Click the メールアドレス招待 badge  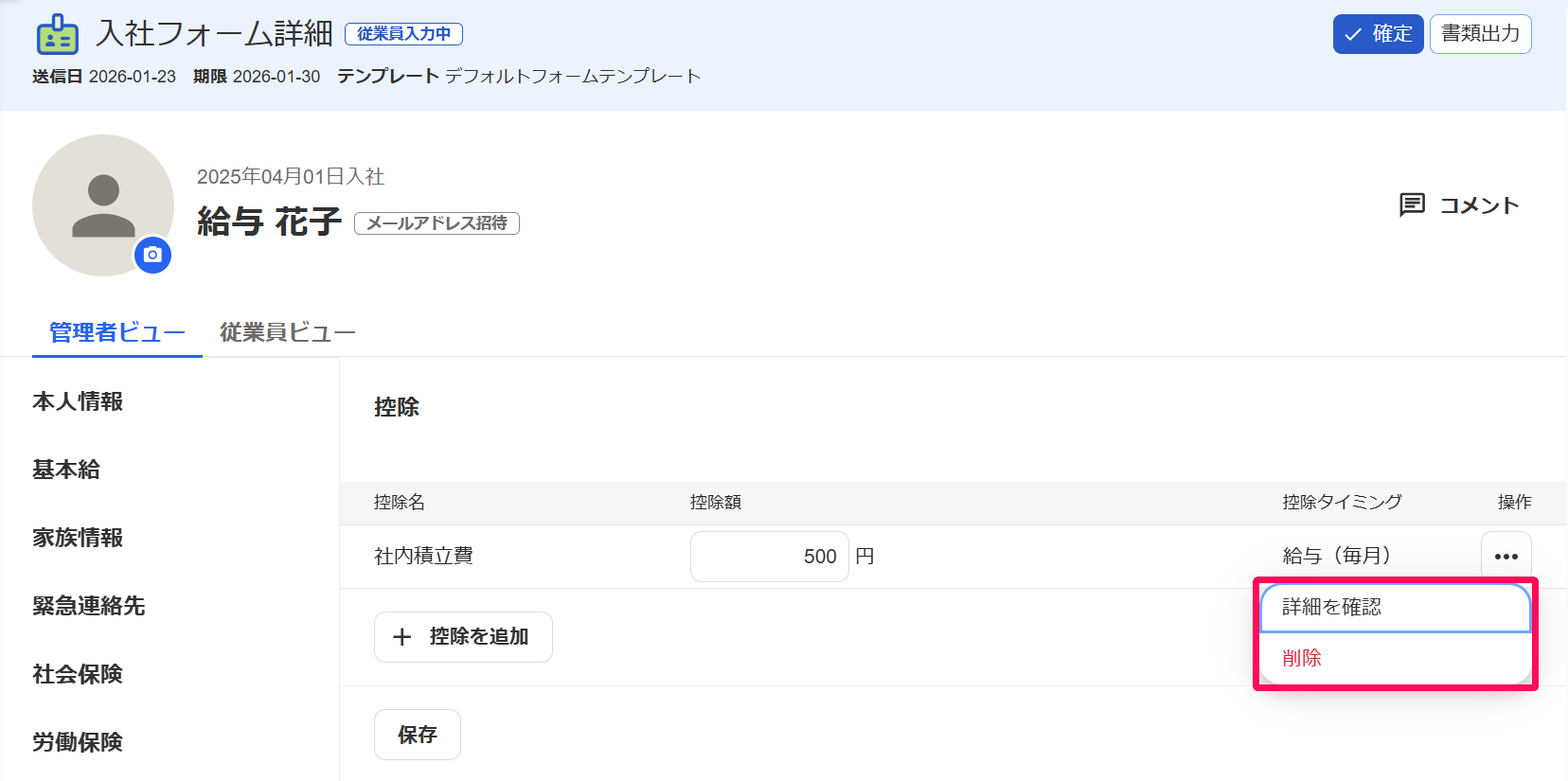pyautogui.click(x=437, y=223)
